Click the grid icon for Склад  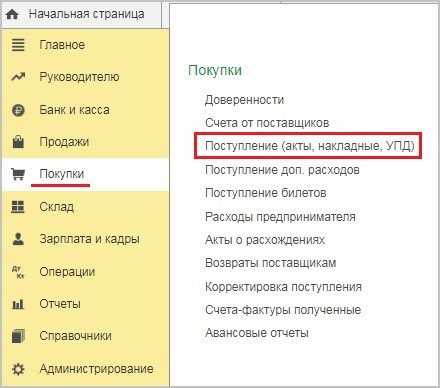tap(18, 207)
